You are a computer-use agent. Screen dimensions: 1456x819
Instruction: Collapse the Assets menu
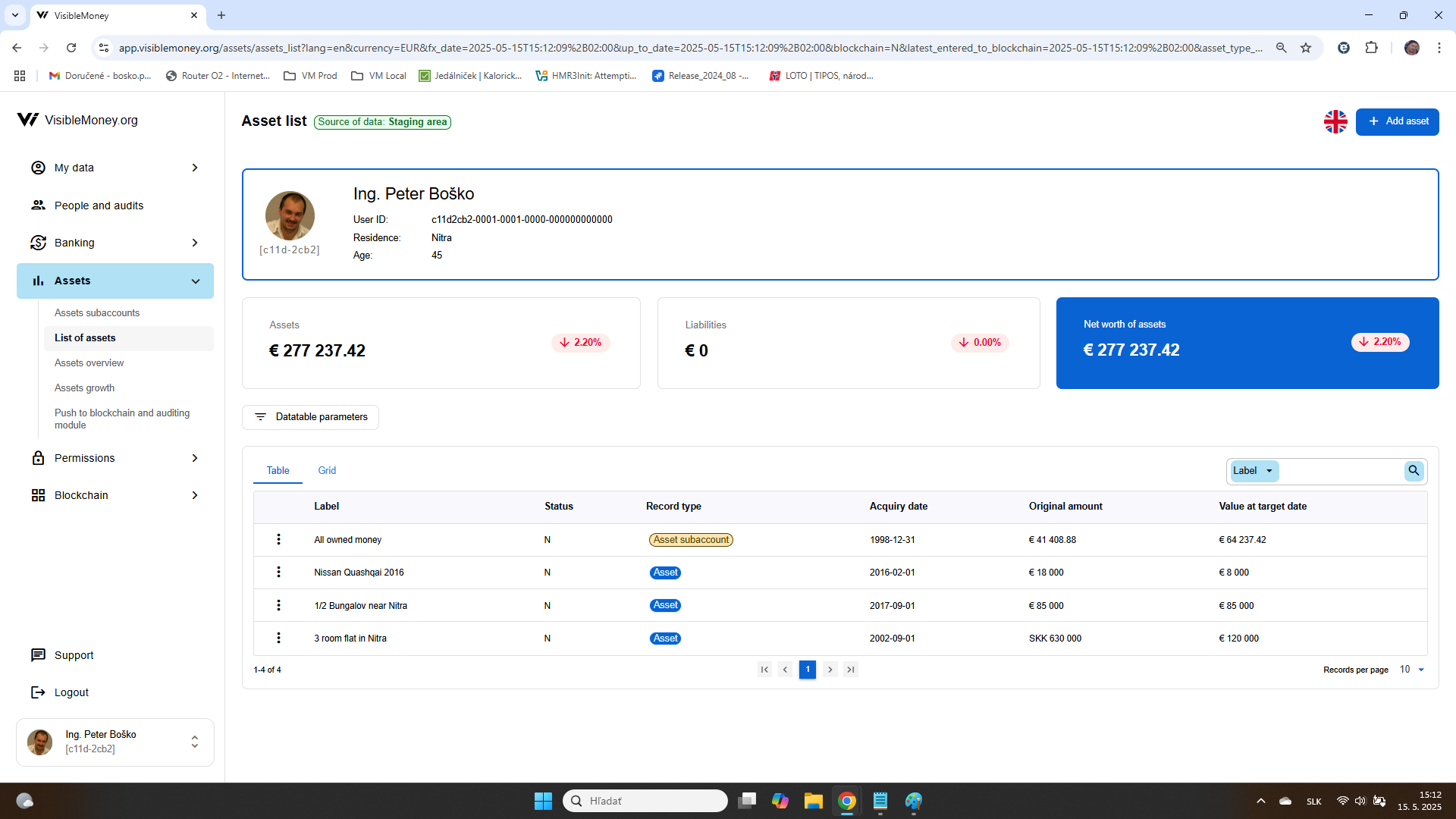(115, 281)
